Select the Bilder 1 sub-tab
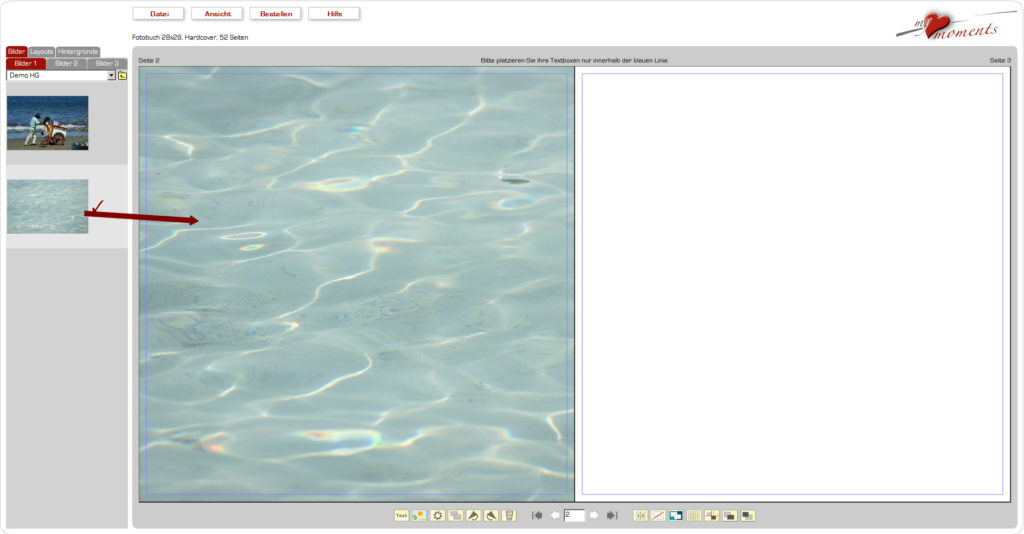 click(x=25, y=63)
